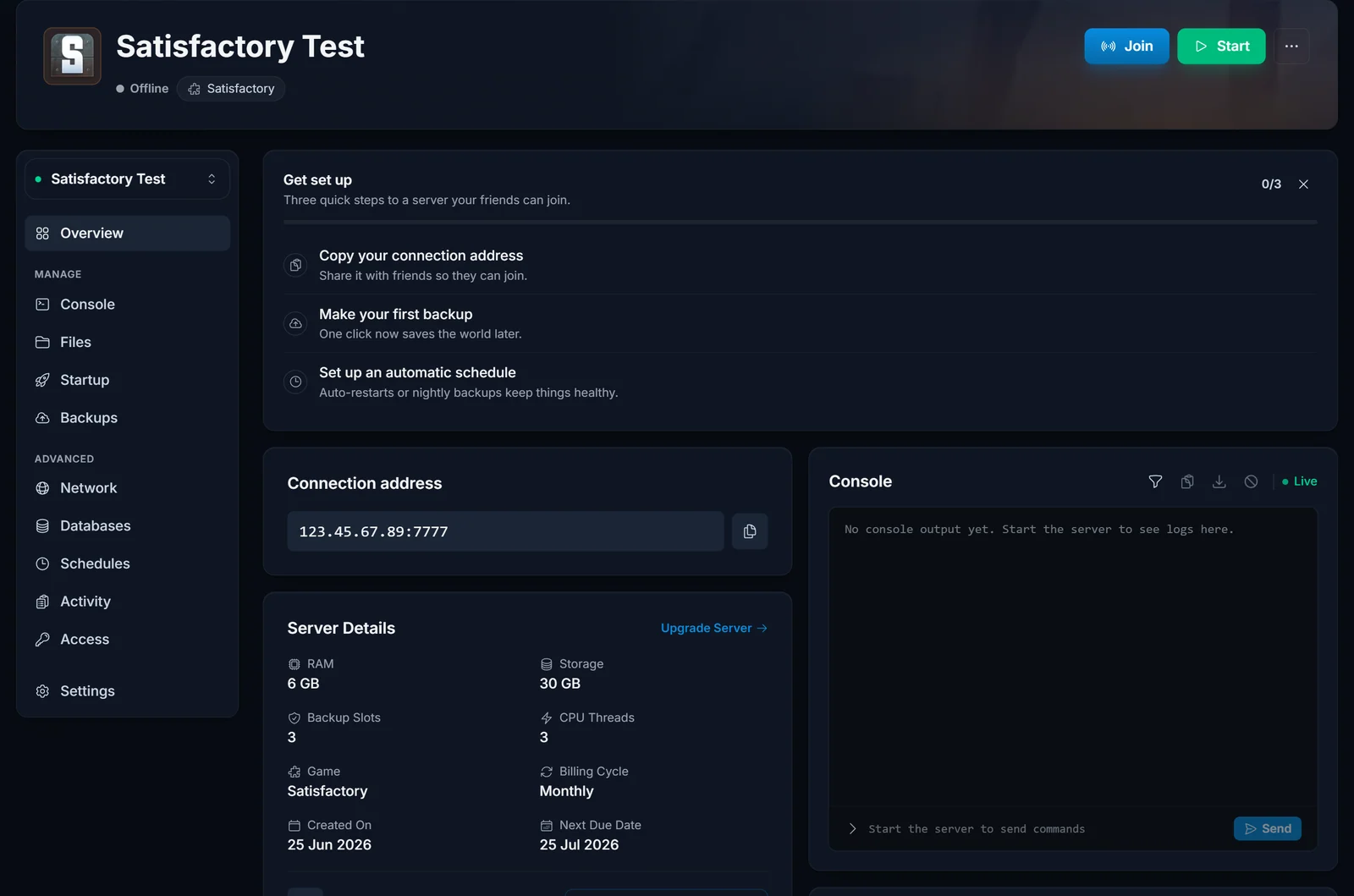Viewport: 1354px width, 896px height.
Task: Open the more options ellipsis menu
Action: point(1291,47)
